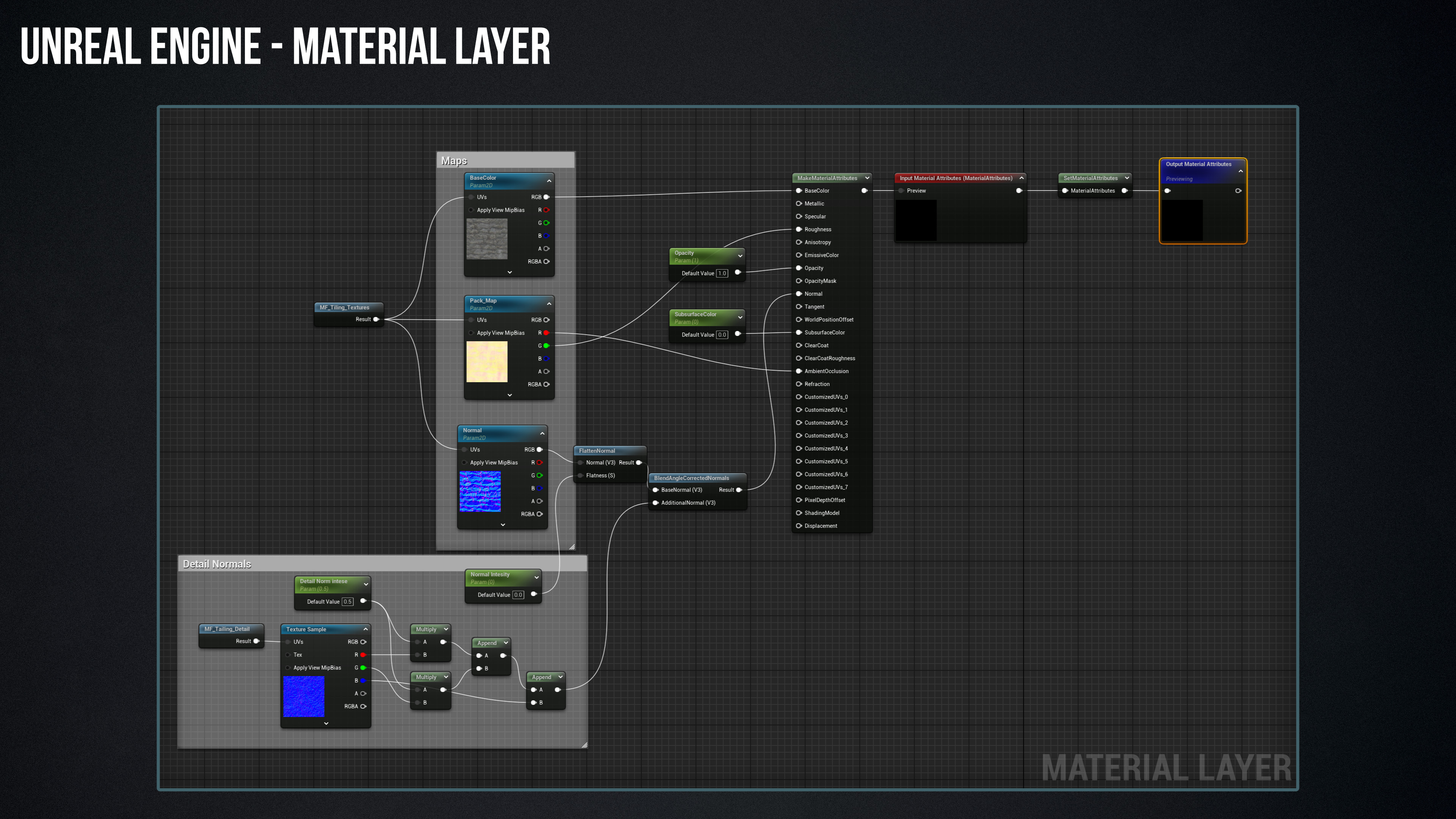Image resolution: width=1456 pixels, height=819 pixels.
Task: Click Pack_Map node G output pin
Action: click(x=546, y=346)
